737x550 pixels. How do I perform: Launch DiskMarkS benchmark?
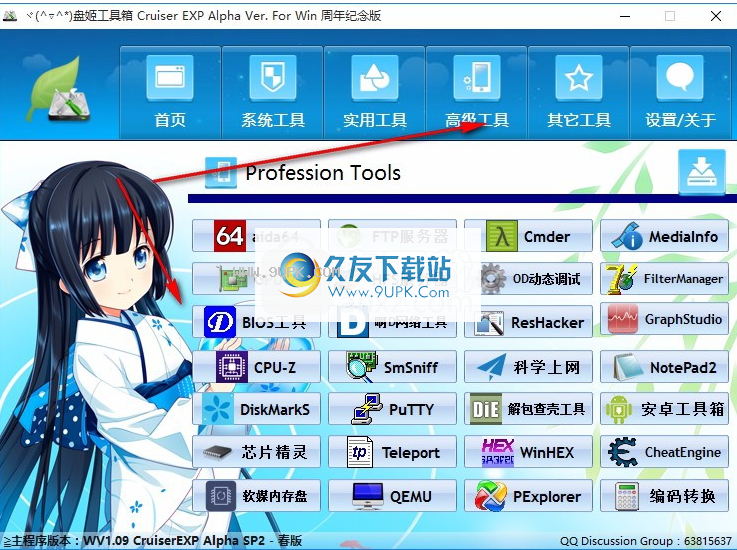tap(257, 409)
